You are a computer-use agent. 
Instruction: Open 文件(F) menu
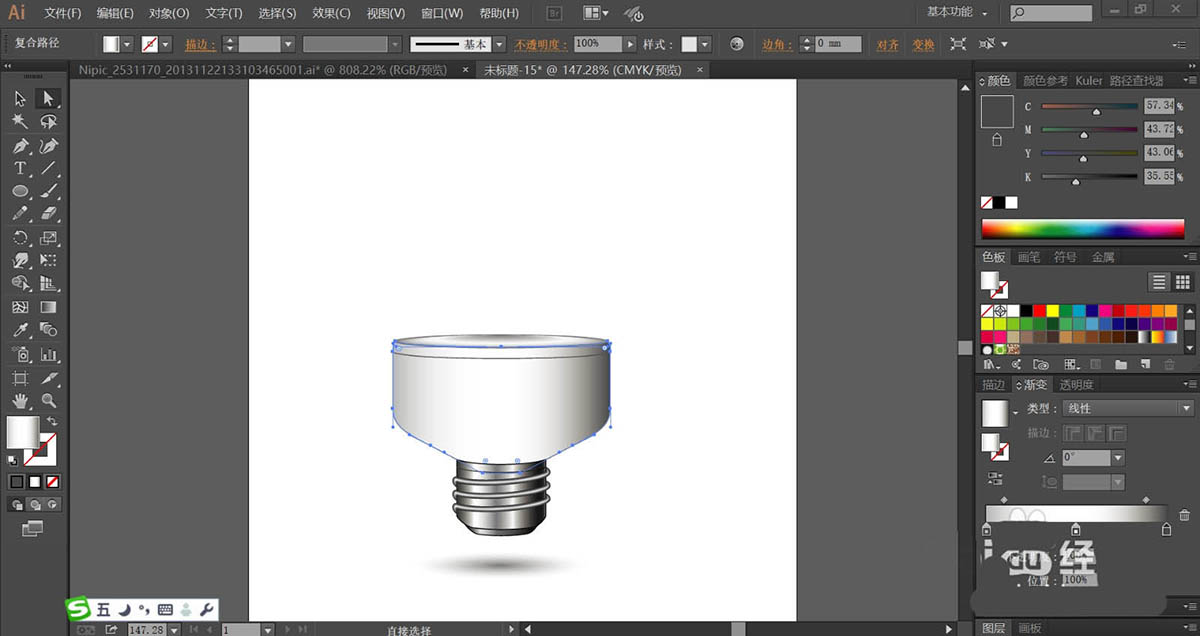[x=63, y=13]
